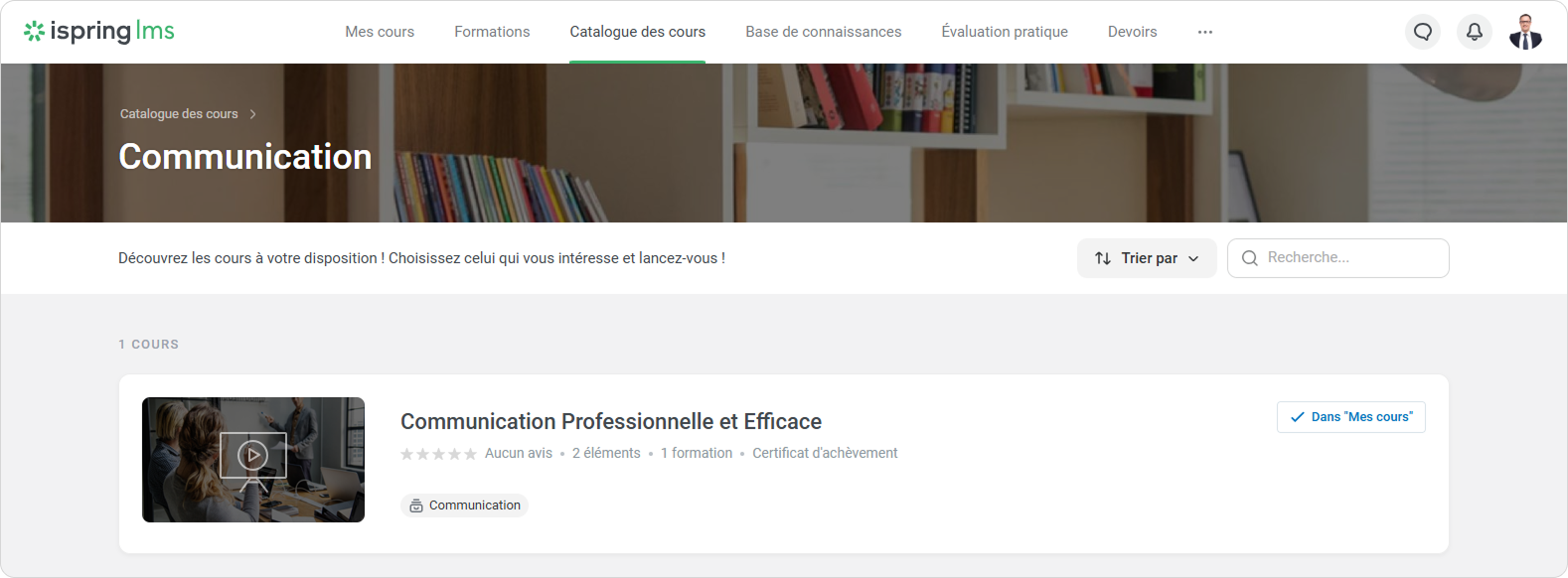
Task: Open the notifications bell
Action: [x=1475, y=32]
